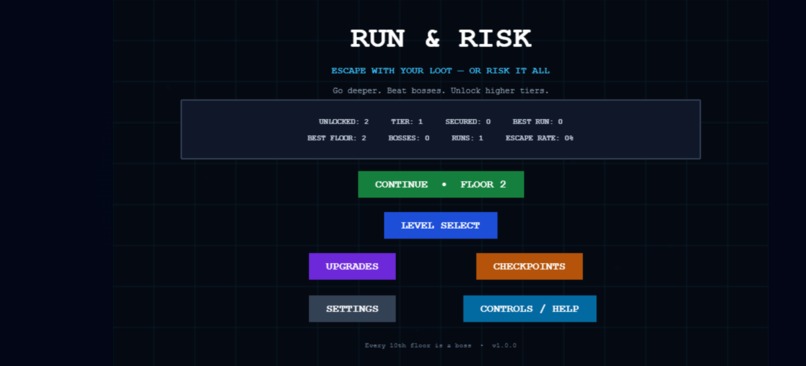Screen dimensions: 806x366
Task: Continue the run on Floor 2
Action: point(441,185)
